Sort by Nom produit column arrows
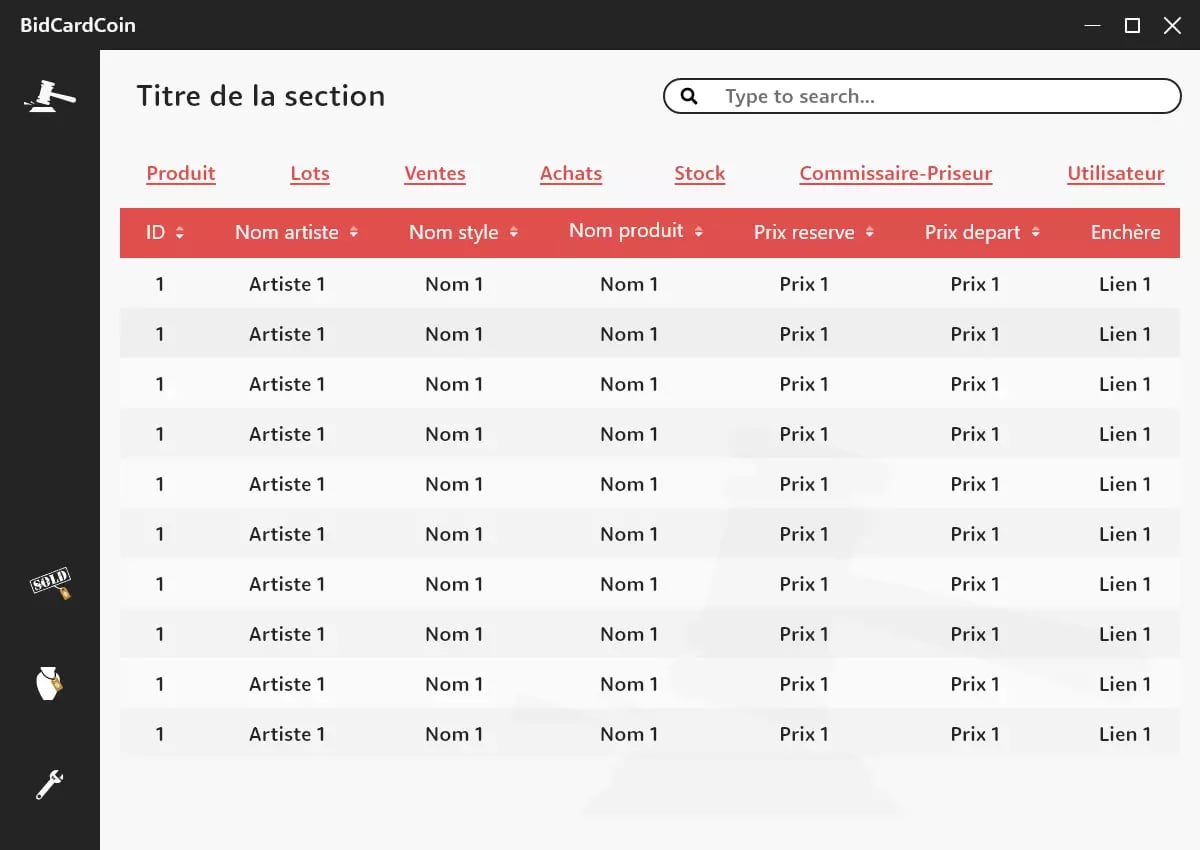1200x850 pixels. coord(699,232)
